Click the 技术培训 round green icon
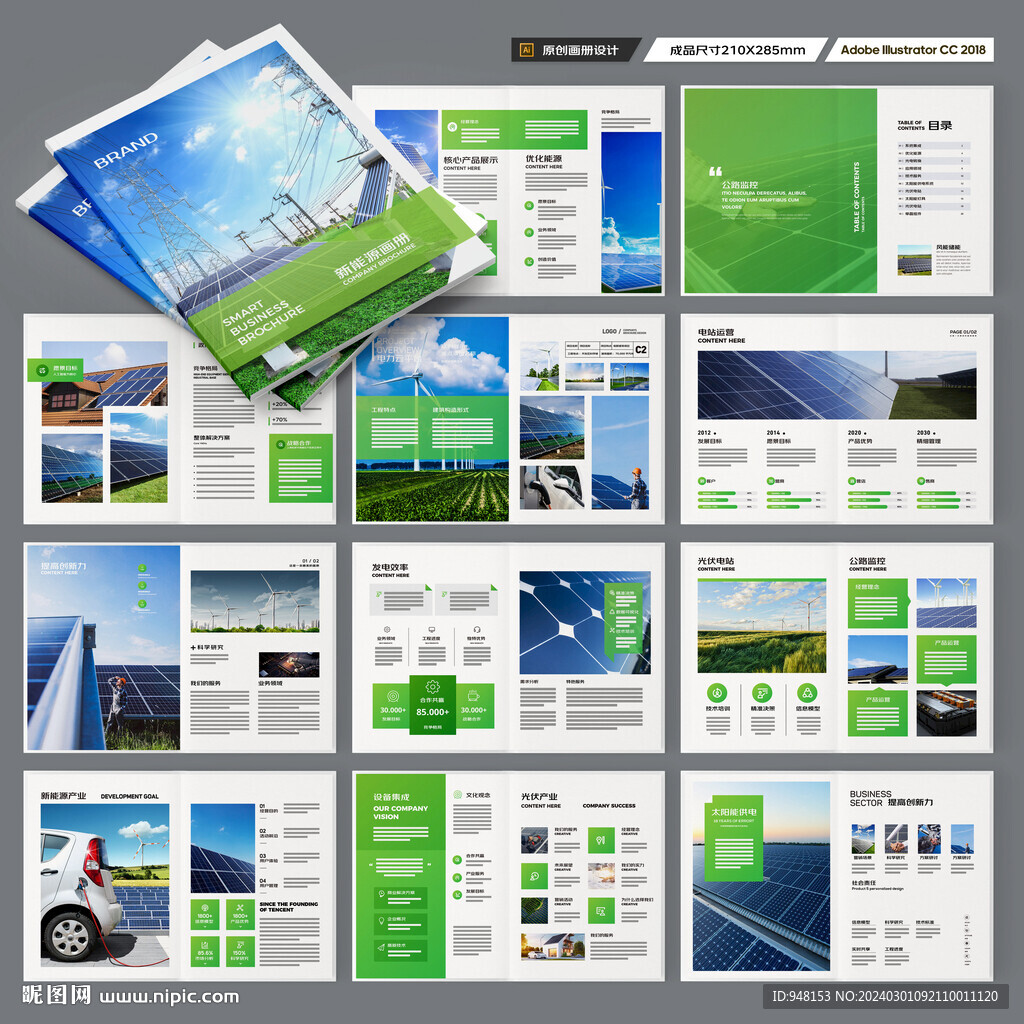This screenshot has height=1024, width=1024. click(717, 692)
